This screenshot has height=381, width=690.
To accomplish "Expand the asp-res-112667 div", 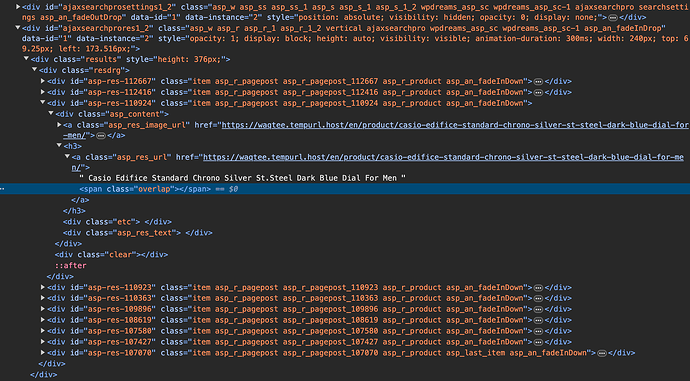I will (43, 81).
